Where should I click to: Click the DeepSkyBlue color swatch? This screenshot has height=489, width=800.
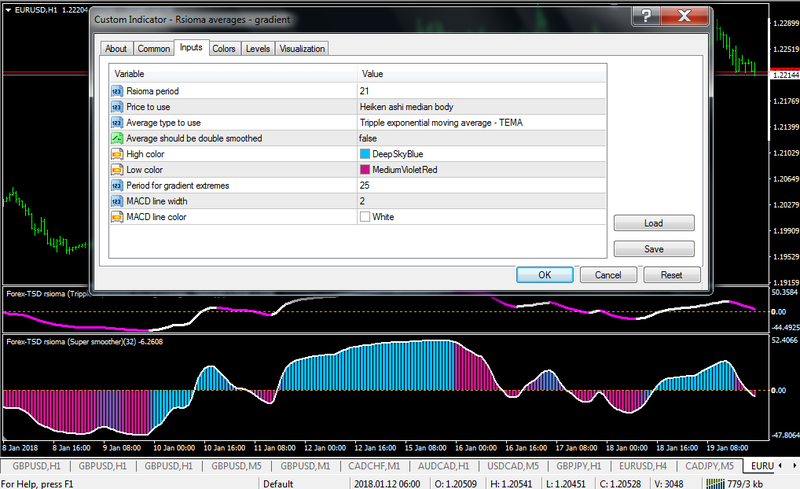point(364,154)
